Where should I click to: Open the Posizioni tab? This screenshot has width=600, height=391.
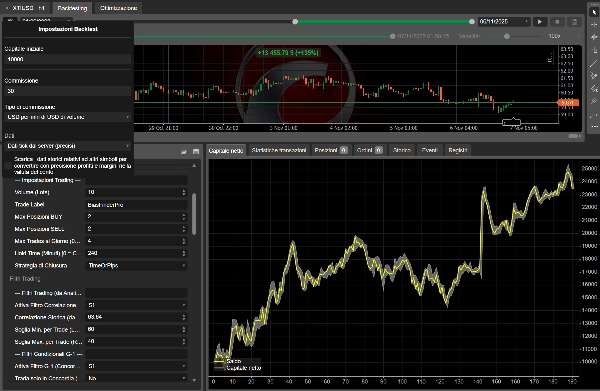pos(331,150)
